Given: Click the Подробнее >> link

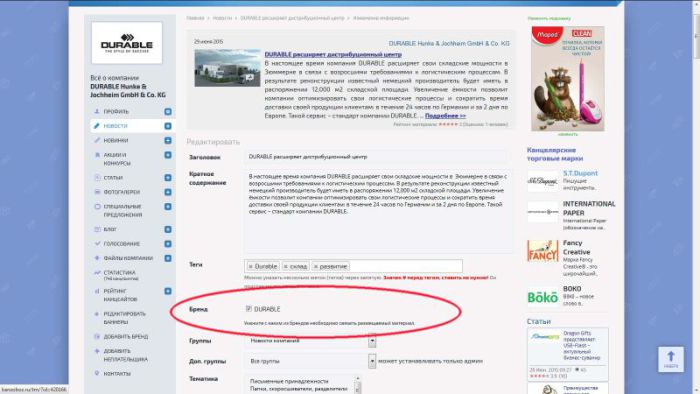Looking at the screenshot, I should [x=445, y=116].
